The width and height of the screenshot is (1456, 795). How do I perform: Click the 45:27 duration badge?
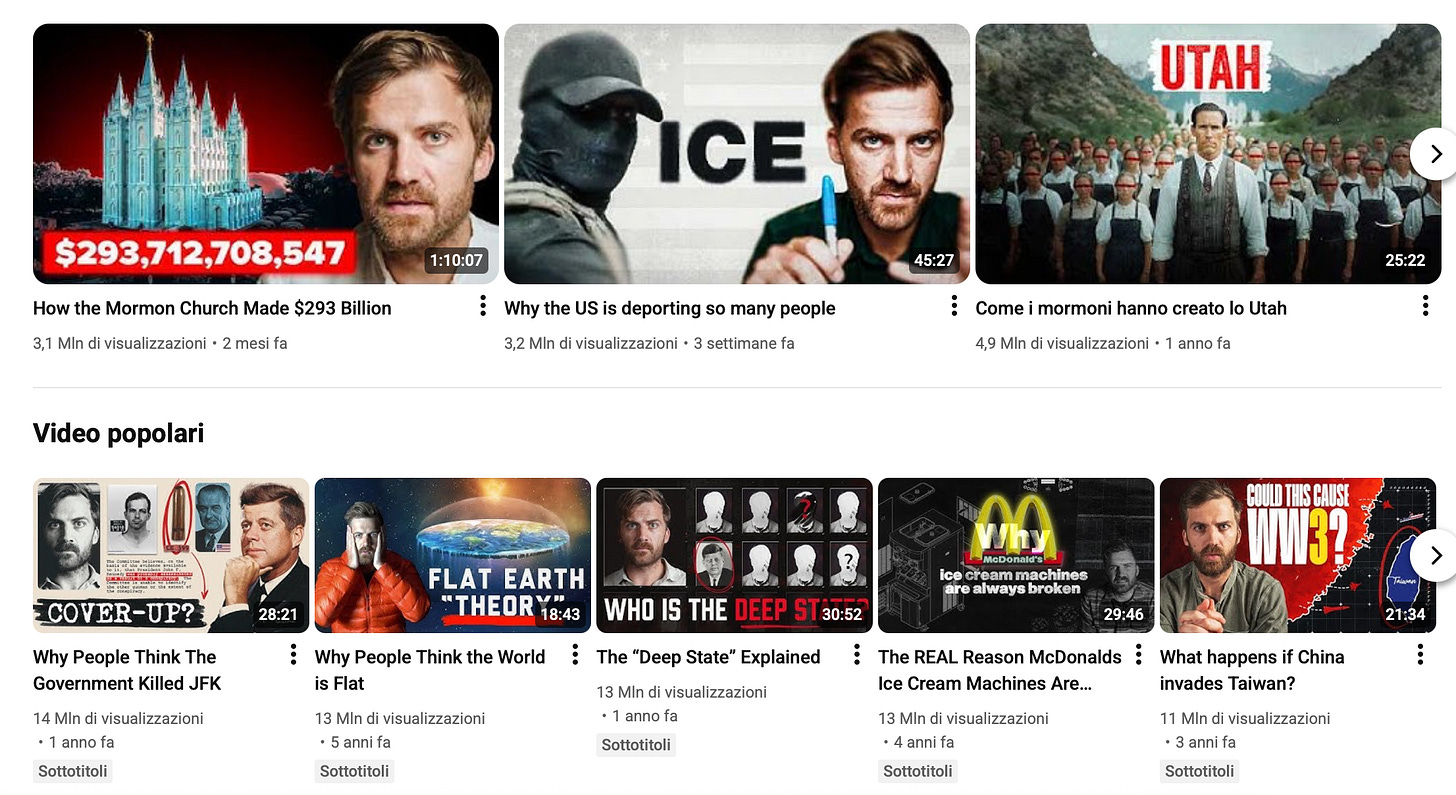point(934,260)
